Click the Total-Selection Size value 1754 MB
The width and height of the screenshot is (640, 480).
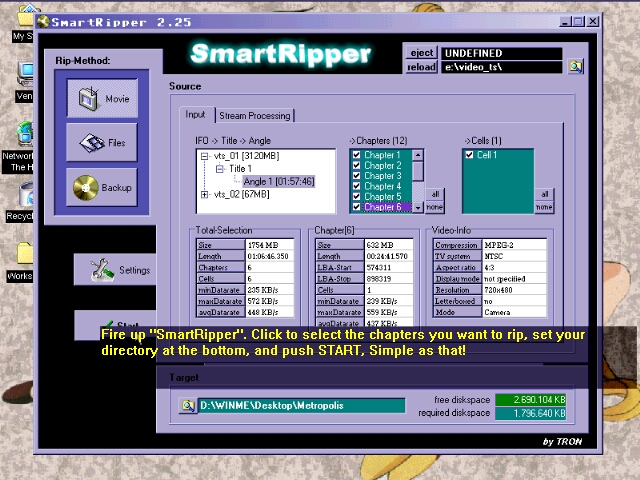pyautogui.click(x=270, y=245)
